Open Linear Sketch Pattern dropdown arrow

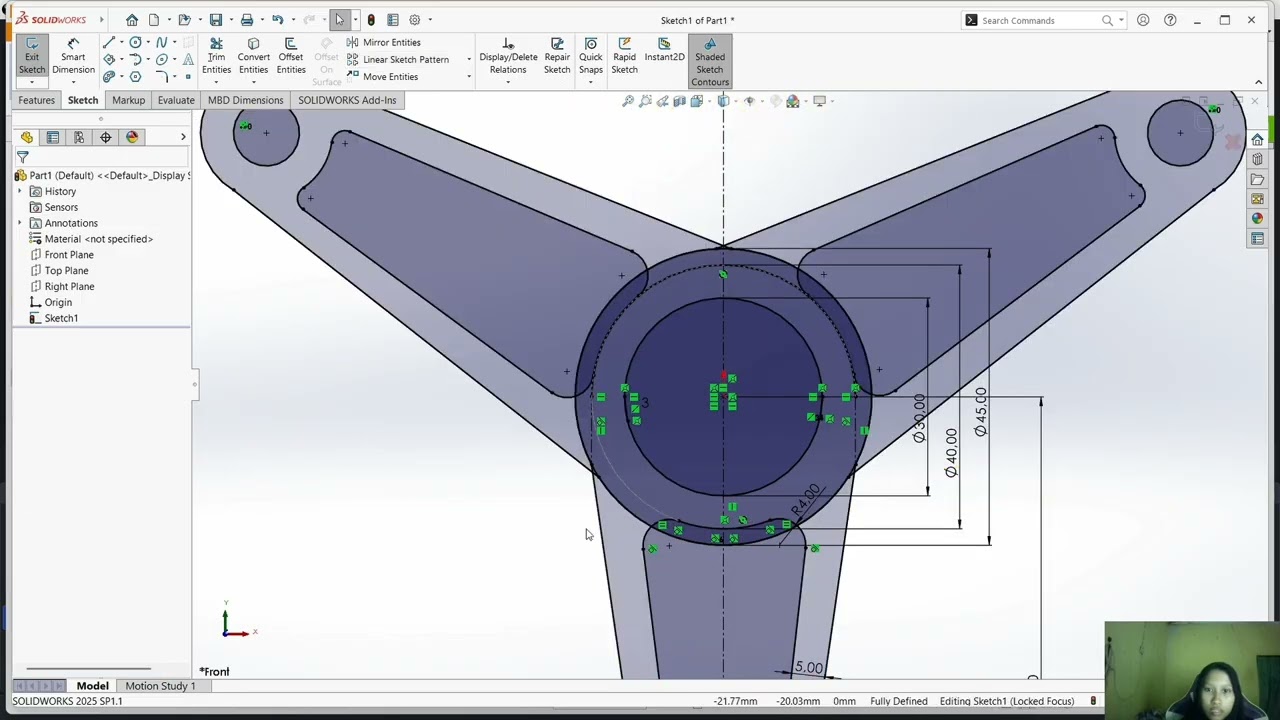point(468,60)
